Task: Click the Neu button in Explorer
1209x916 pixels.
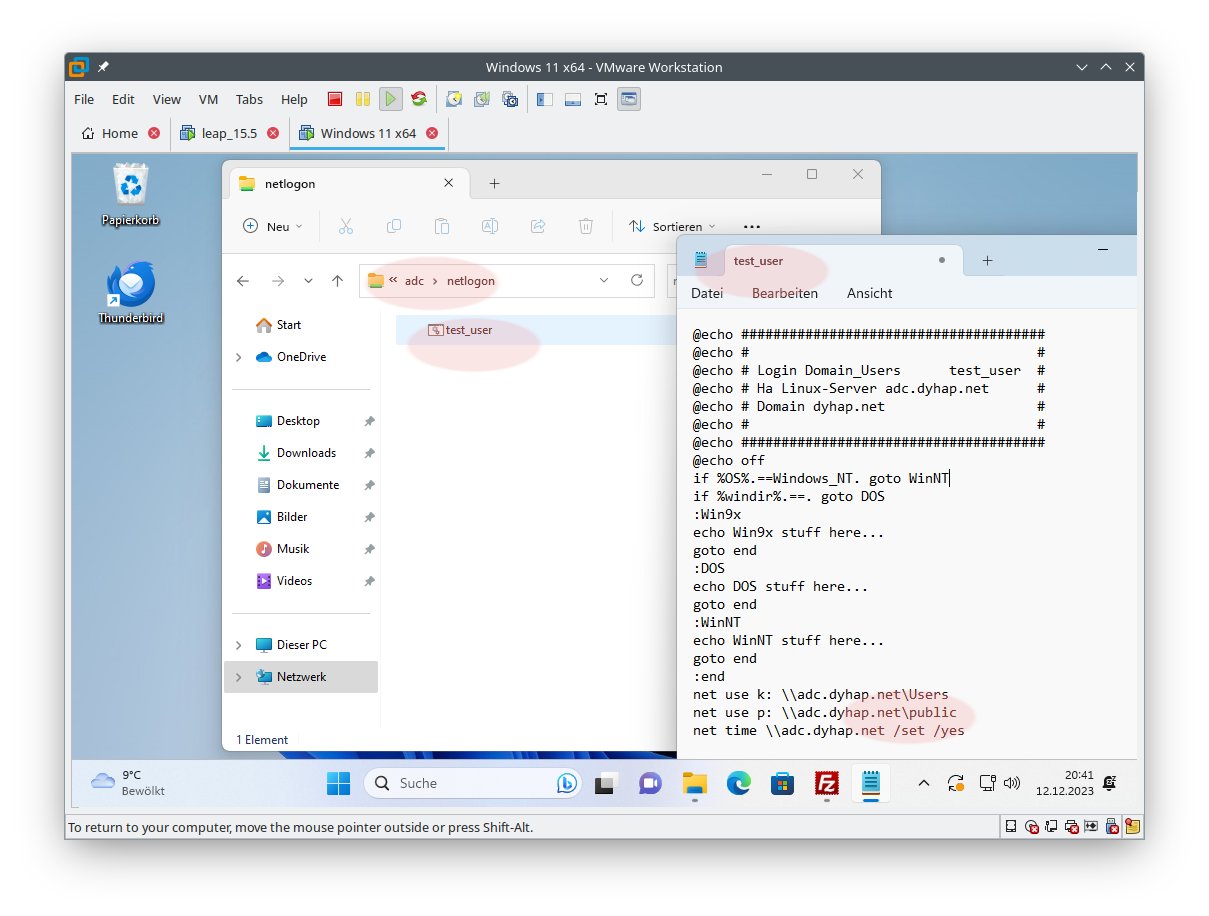Action: click(x=273, y=227)
